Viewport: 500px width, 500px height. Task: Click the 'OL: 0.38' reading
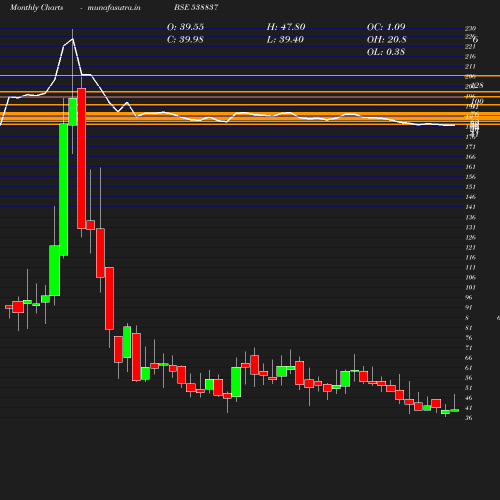coord(386,52)
